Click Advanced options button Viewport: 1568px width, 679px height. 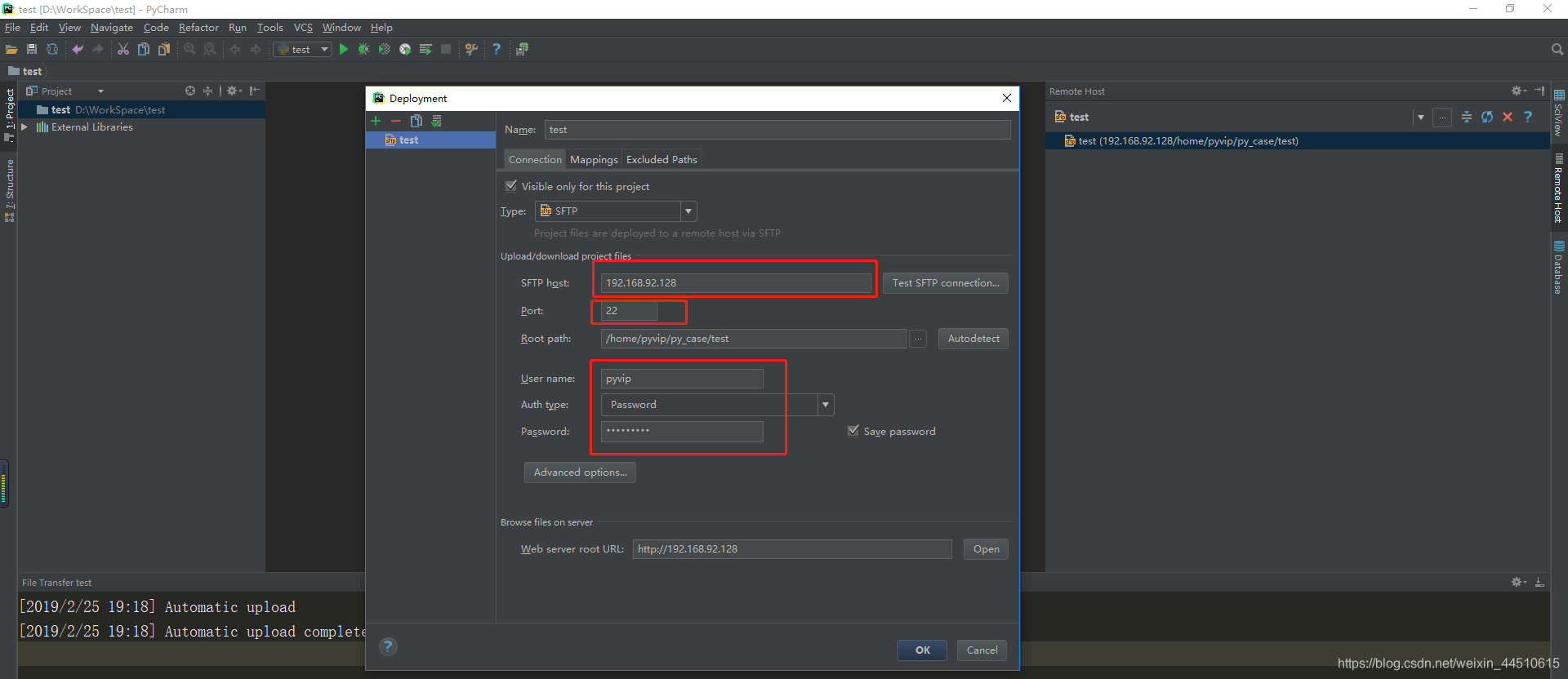(580, 473)
